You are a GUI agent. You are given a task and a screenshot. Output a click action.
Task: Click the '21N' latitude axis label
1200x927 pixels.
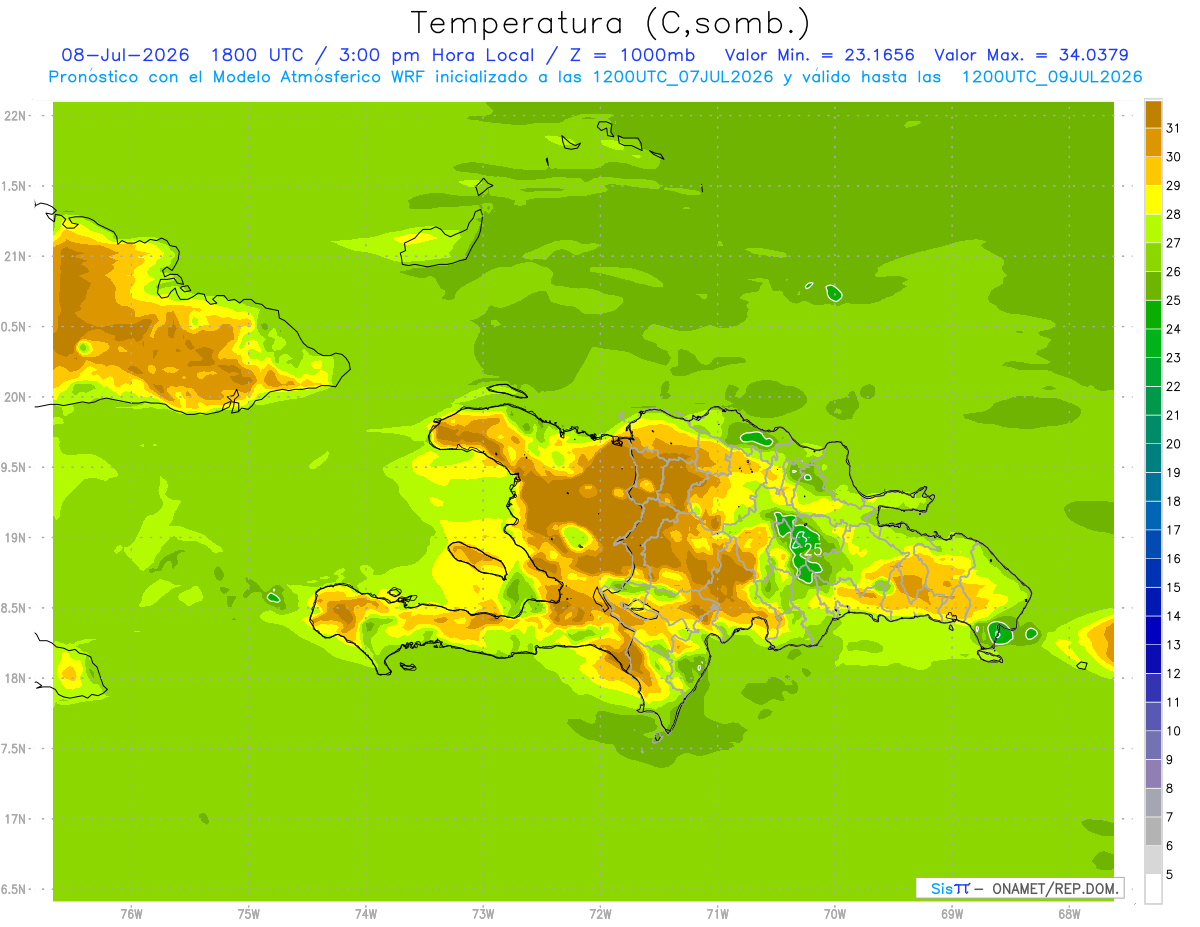[17, 256]
